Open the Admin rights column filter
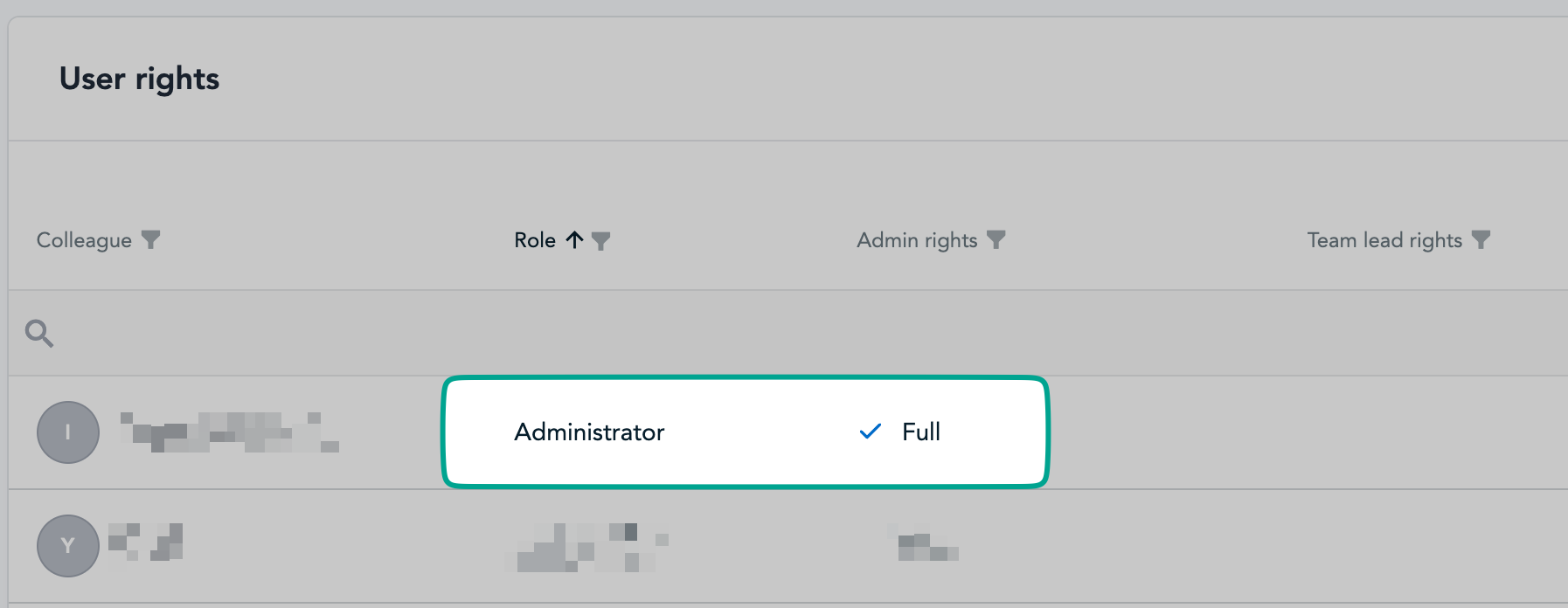This screenshot has height=608, width=1568. pos(996,239)
